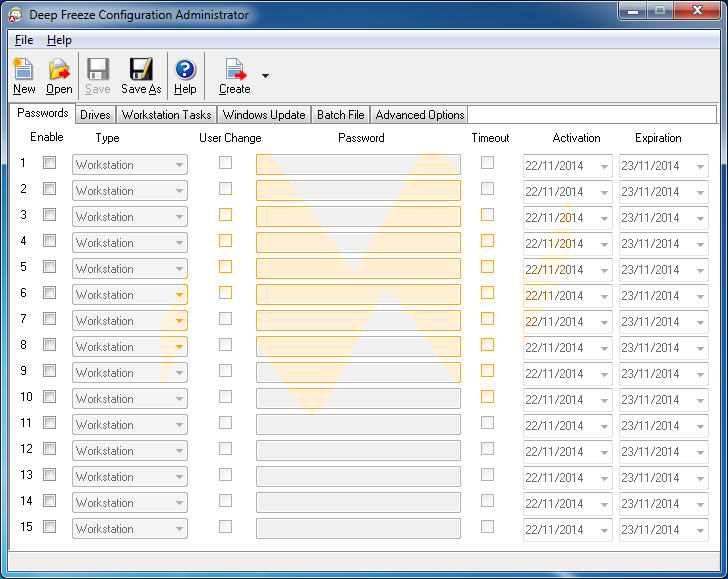
Task: Toggle User Change checkbox in row 10
Action: point(226,397)
